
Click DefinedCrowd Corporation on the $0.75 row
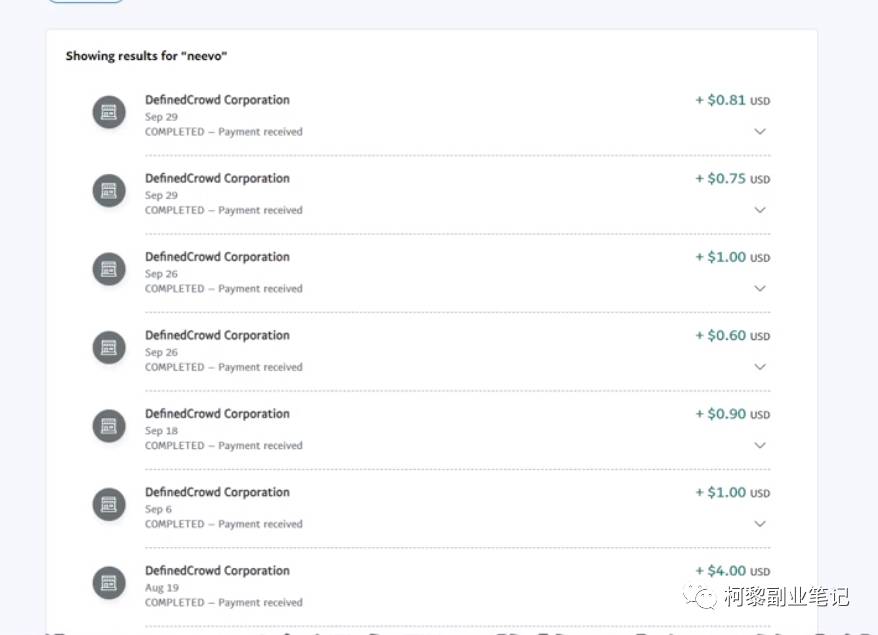coord(217,178)
